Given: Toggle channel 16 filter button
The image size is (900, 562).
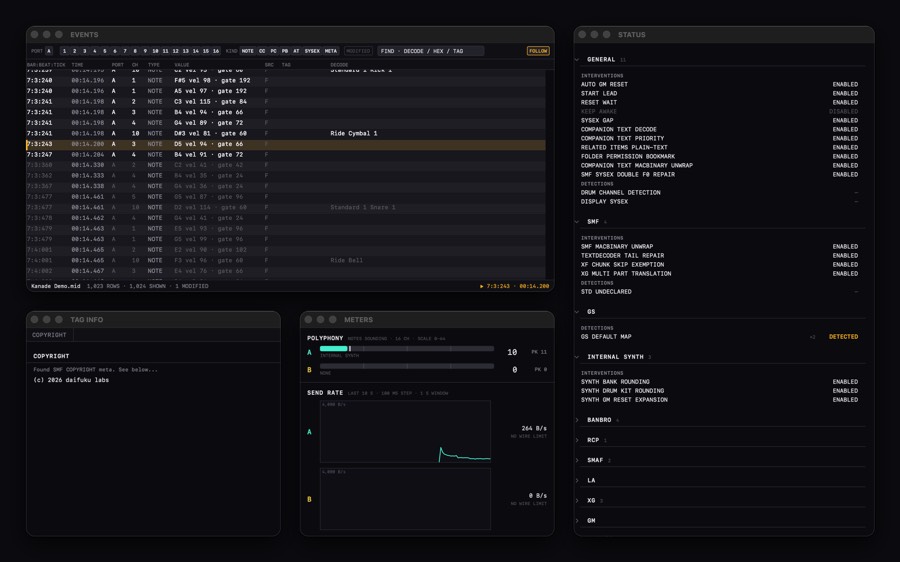Looking at the screenshot, I should (x=216, y=51).
